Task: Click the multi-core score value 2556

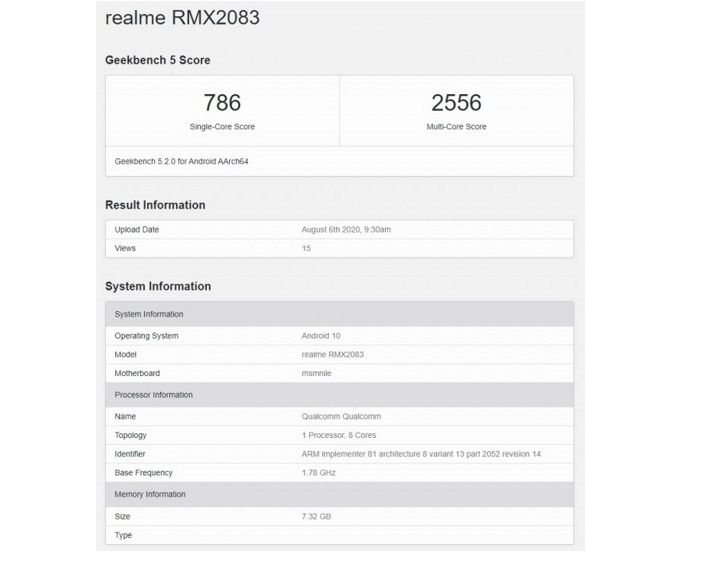Action: tap(456, 102)
